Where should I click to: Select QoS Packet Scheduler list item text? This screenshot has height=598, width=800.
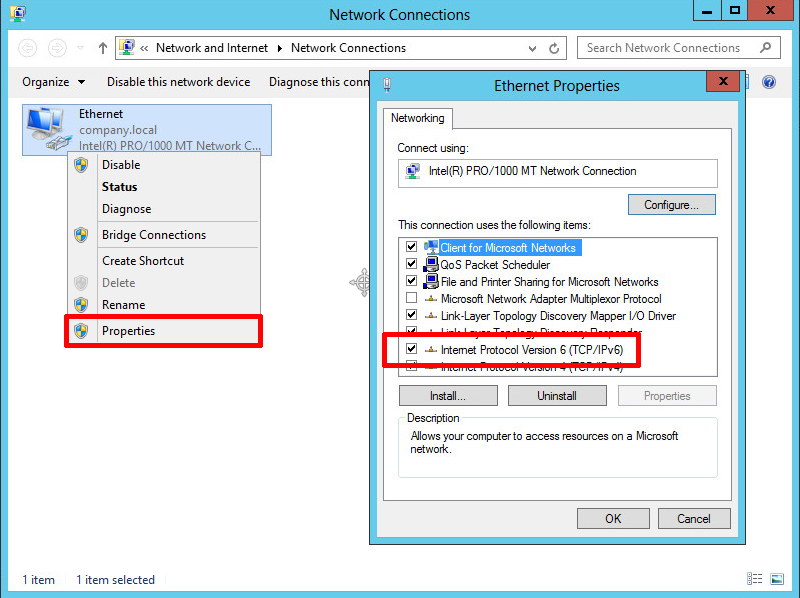(x=495, y=265)
